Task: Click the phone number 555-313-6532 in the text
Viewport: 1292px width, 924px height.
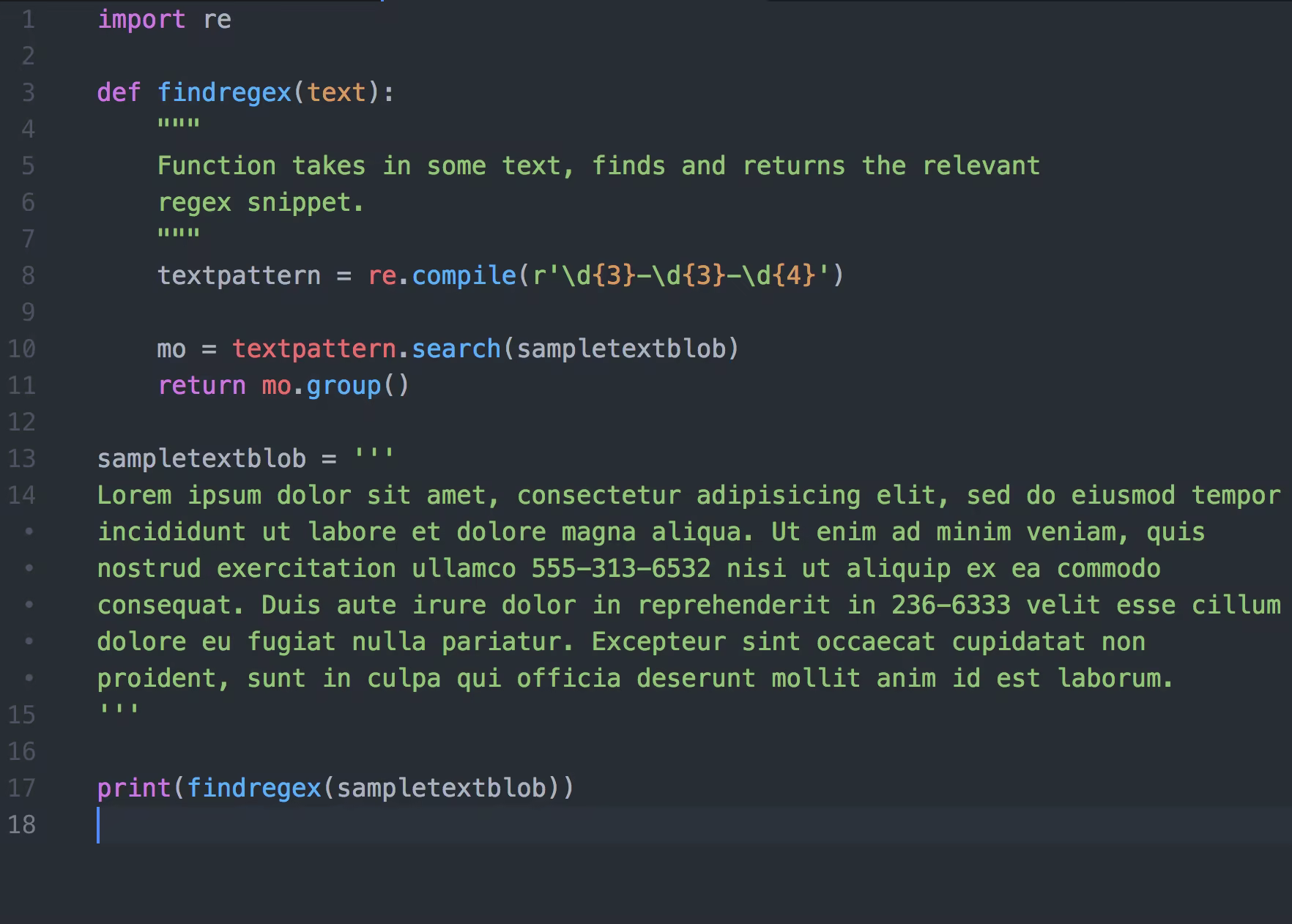Action: click(620, 569)
